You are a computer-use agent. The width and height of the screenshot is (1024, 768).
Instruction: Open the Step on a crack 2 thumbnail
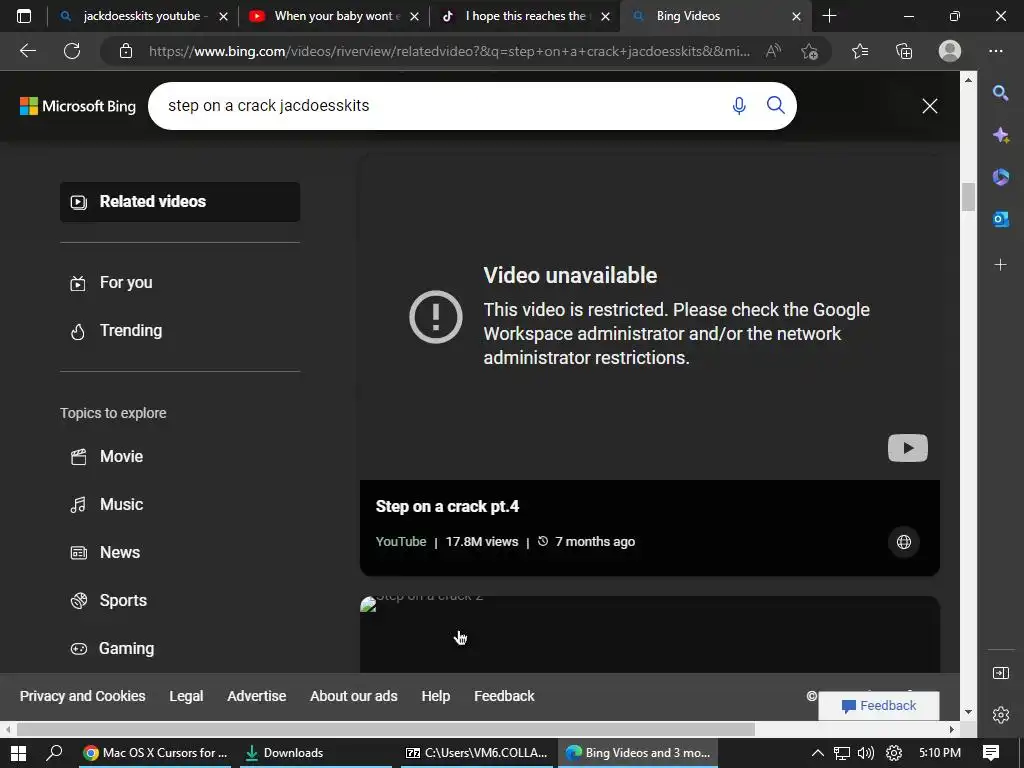(x=650, y=634)
